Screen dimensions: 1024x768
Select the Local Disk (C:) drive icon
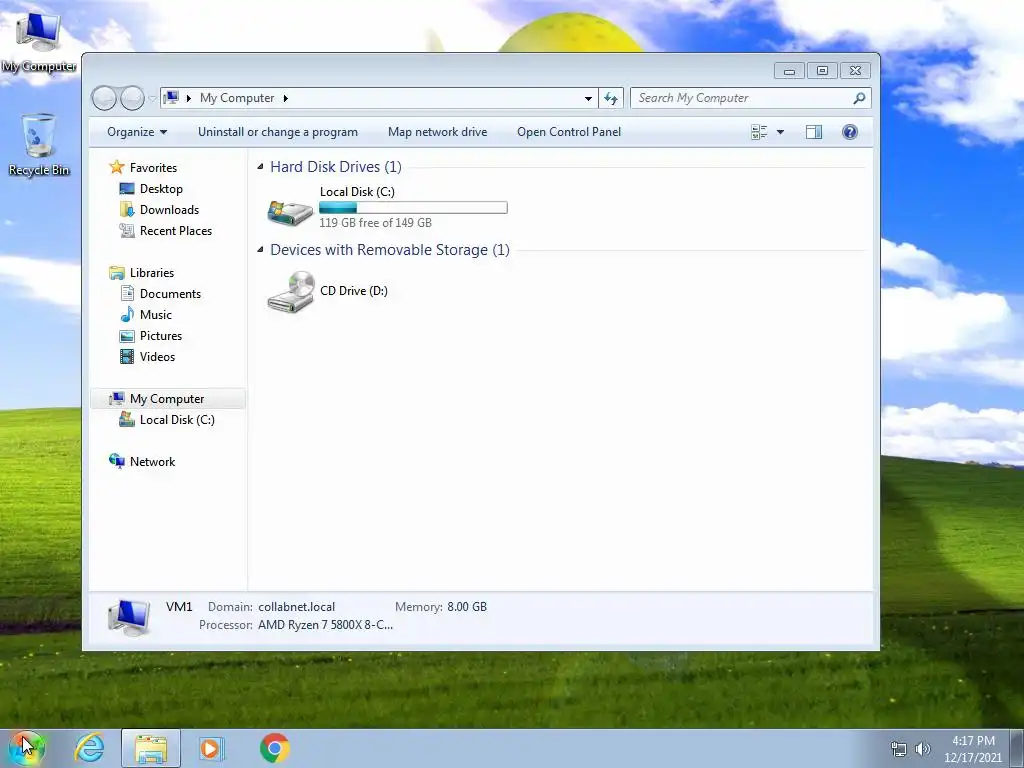tap(290, 212)
